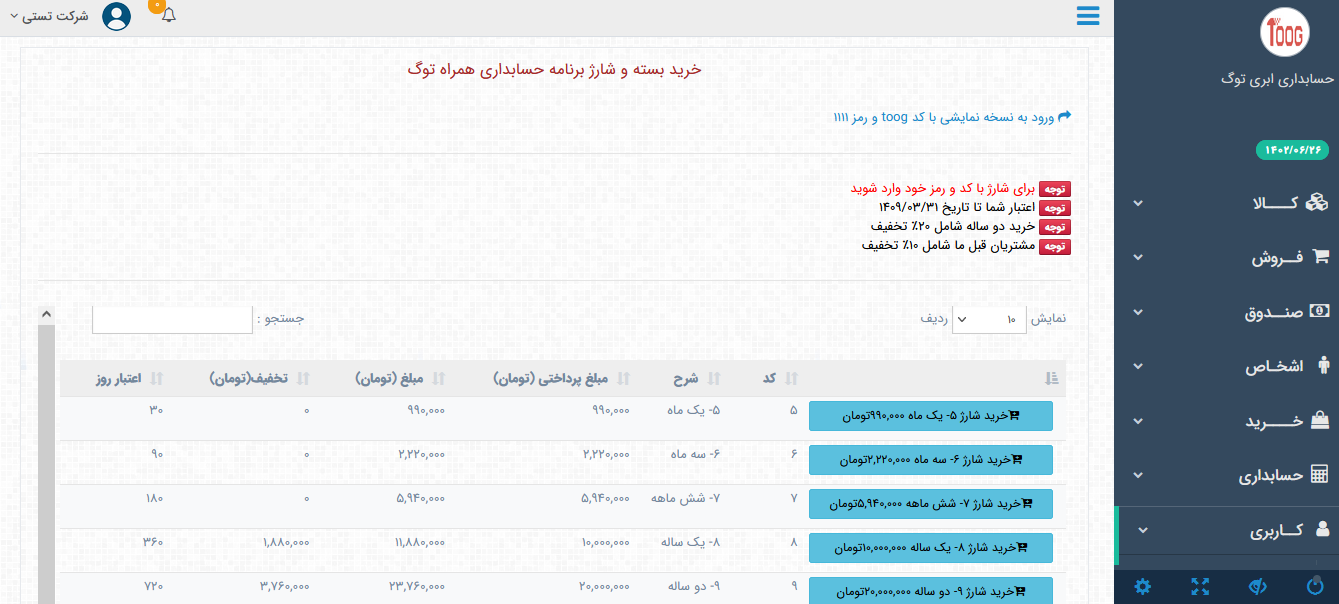This screenshot has width=1339, height=604.
Task: Click the جستجو search input field
Action: [x=172, y=320]
